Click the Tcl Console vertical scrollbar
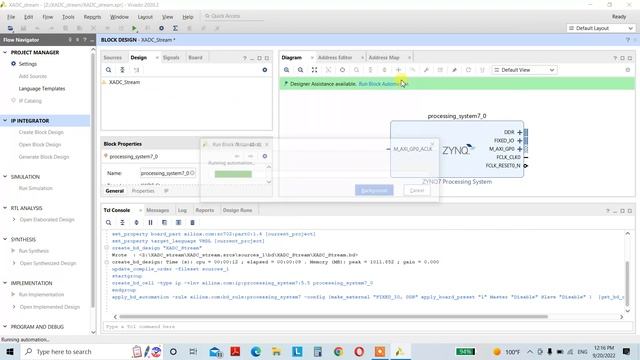640x360 pixels. pyautogui.click(x=627, y=283)
